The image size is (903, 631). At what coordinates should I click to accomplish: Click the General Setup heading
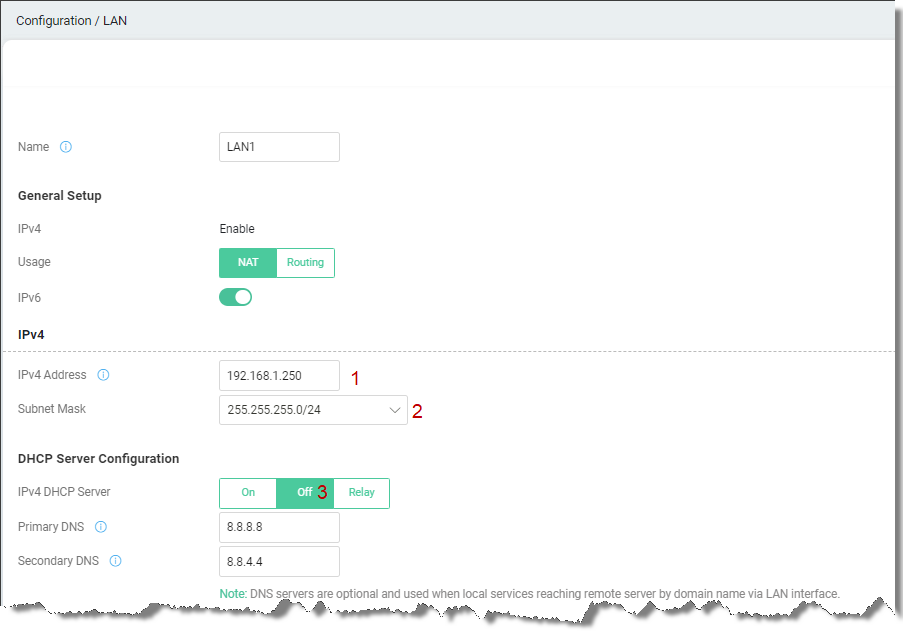click(x=60, y=196)
